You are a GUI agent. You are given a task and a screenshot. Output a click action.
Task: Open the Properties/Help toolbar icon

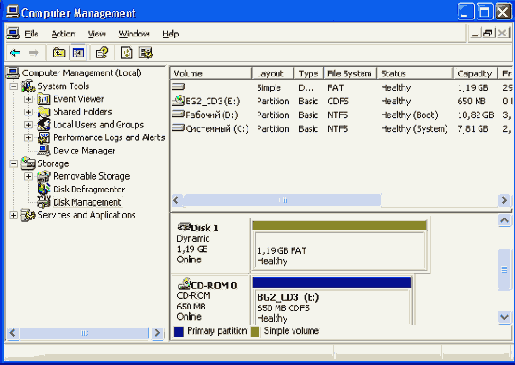(x=102, y=53)
